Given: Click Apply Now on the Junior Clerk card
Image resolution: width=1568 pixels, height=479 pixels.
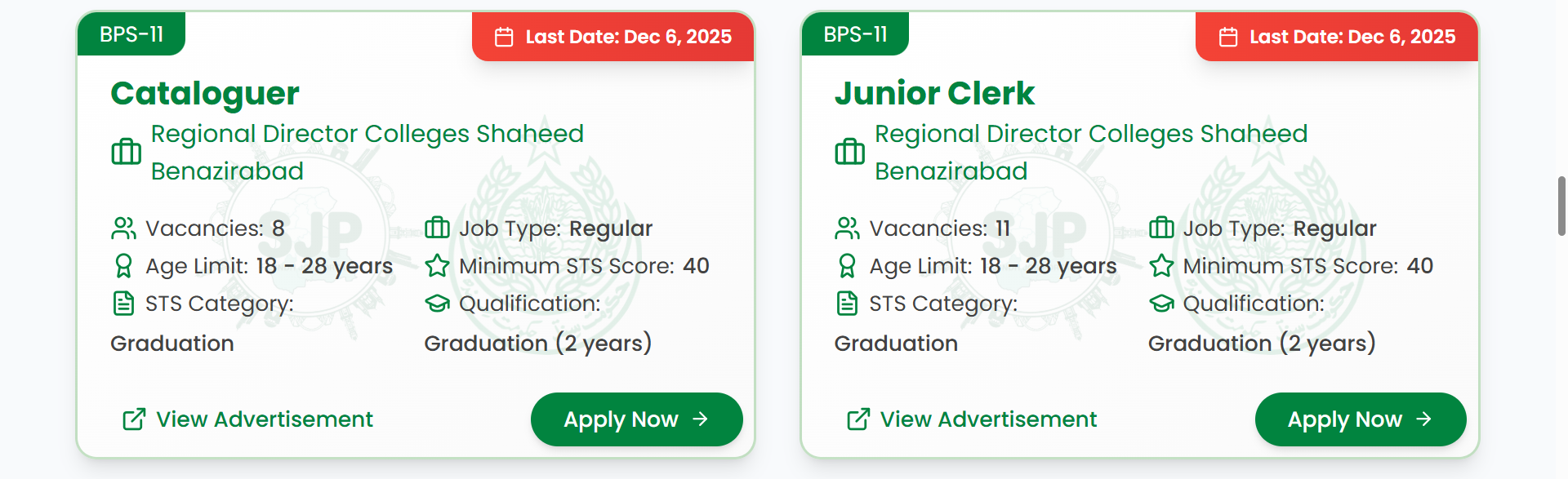Looking at the screenshot, I should 1360,419.
